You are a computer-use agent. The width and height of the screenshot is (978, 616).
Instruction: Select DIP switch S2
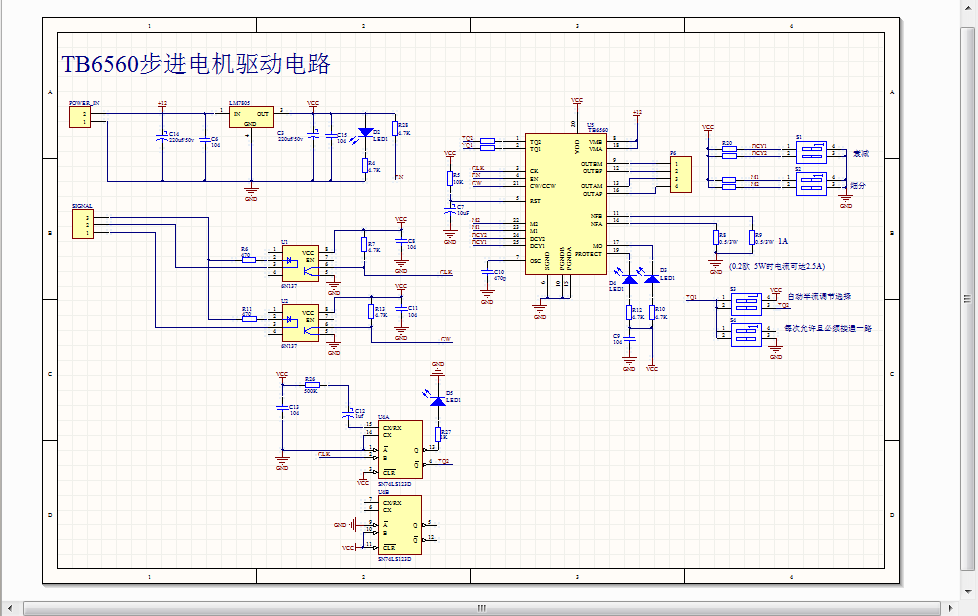(x=811, y=184)
